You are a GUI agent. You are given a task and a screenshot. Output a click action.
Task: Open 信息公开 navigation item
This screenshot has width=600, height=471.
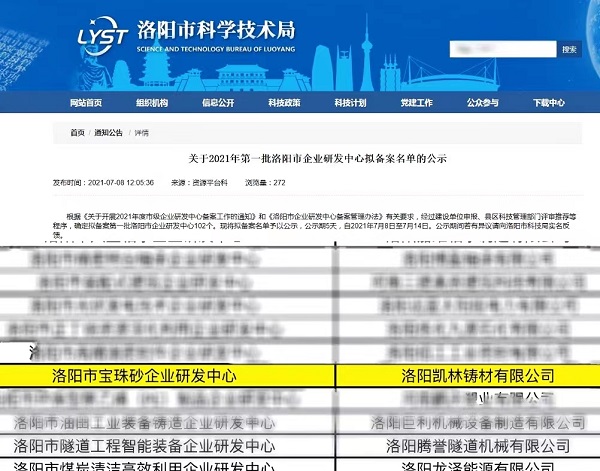pyautogui.click(x=218, y=103)
